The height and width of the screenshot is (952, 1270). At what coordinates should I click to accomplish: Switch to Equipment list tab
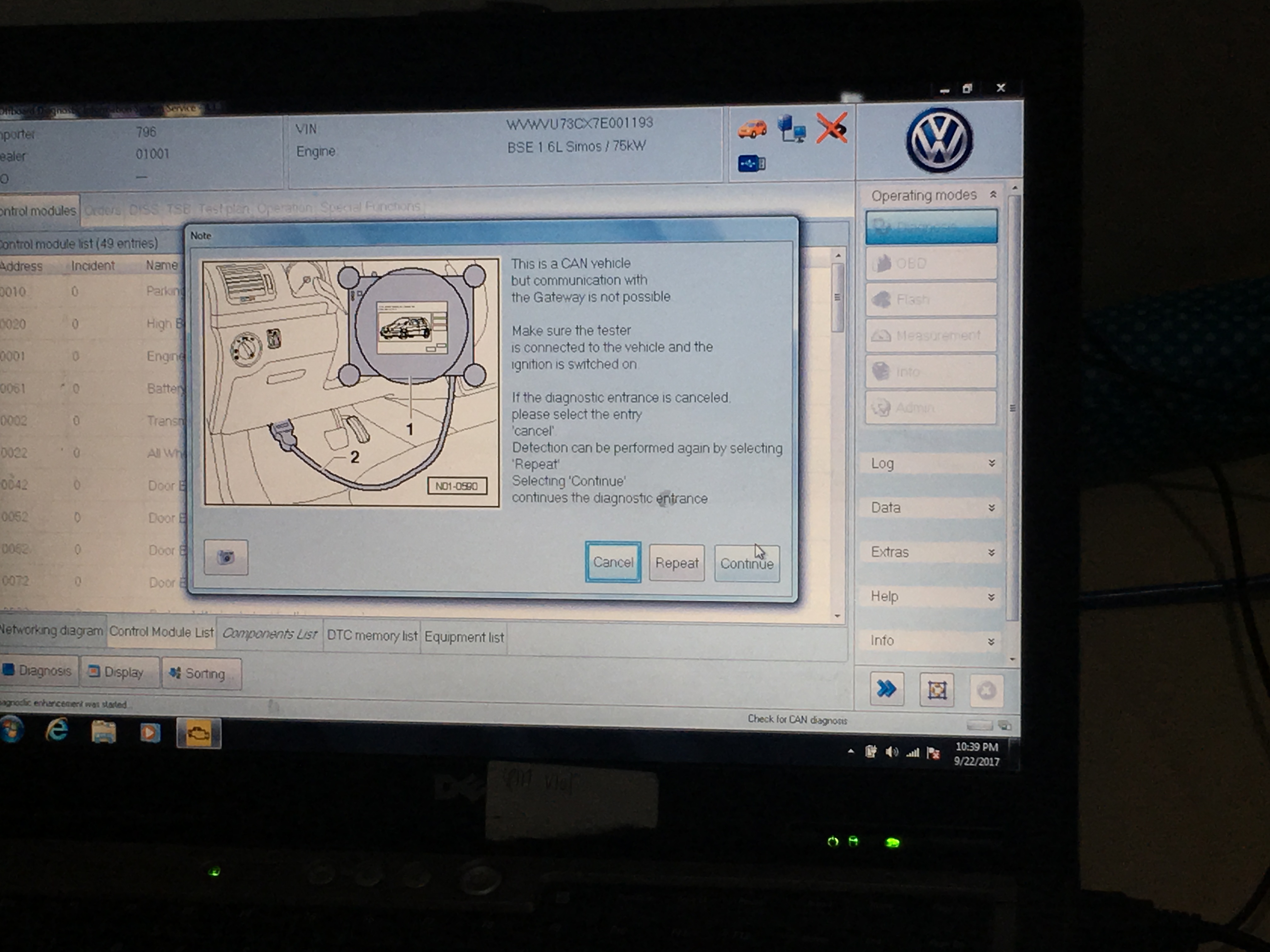pos(464,637)
